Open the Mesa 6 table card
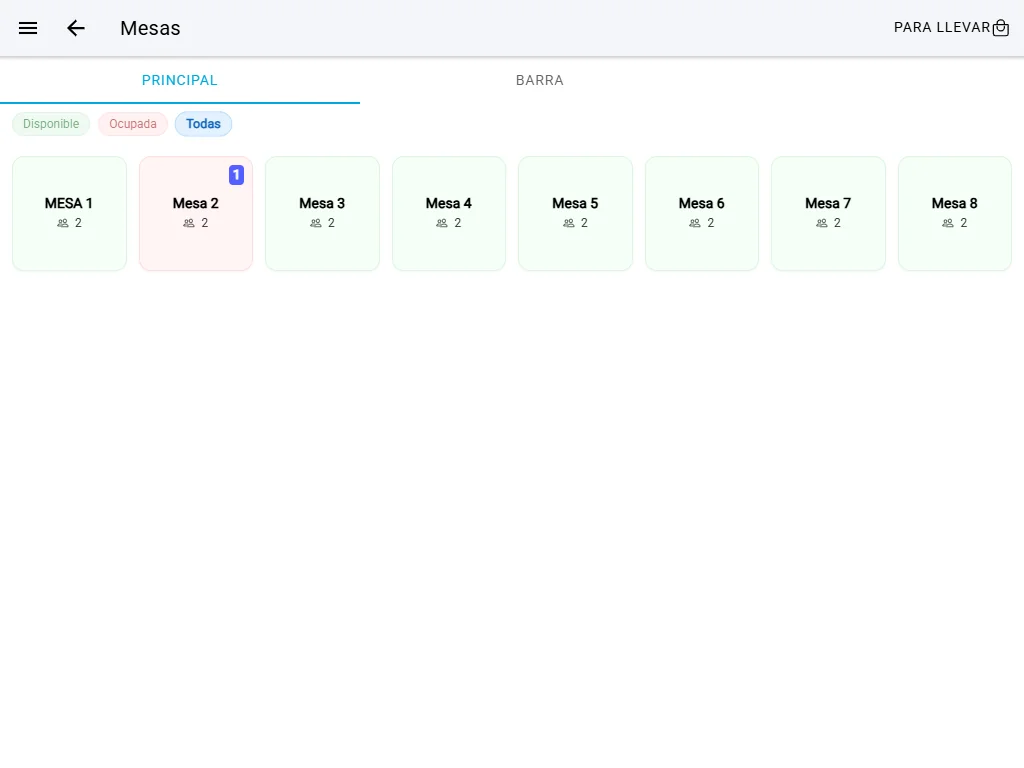Screen dimensions: 1024x768 (x=702, y=214)
